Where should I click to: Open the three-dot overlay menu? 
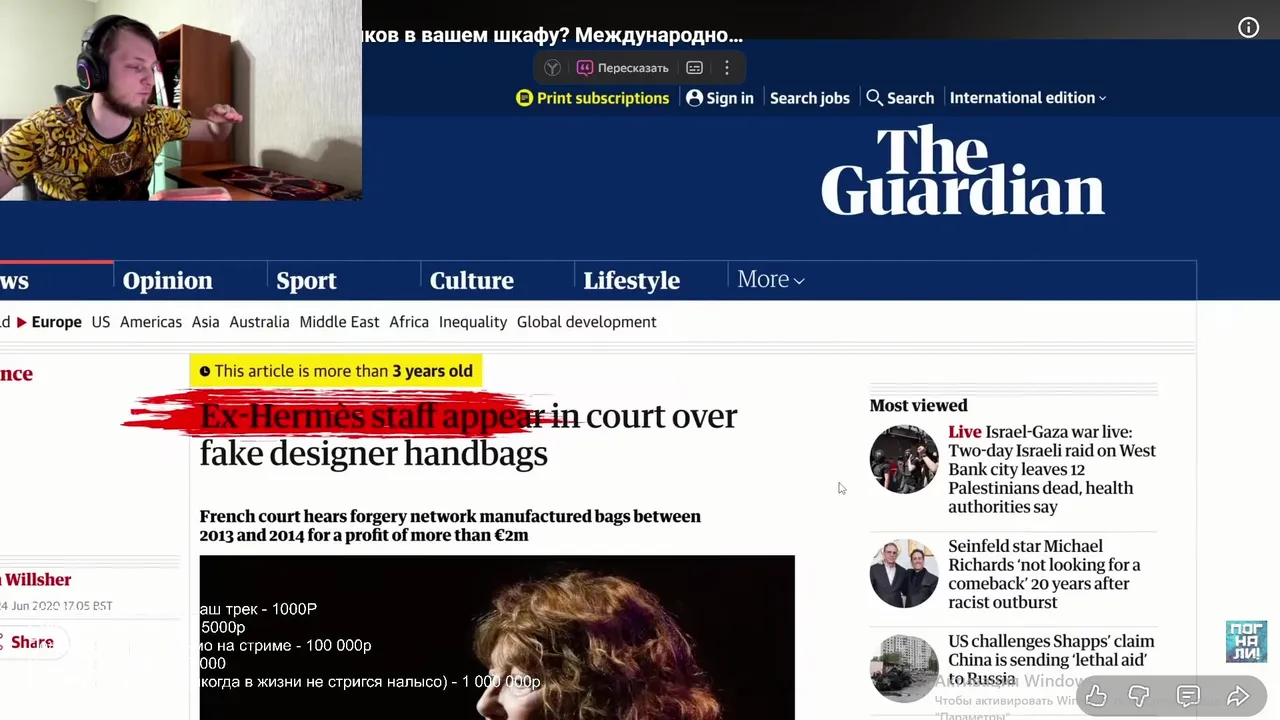tap(727, 68)
